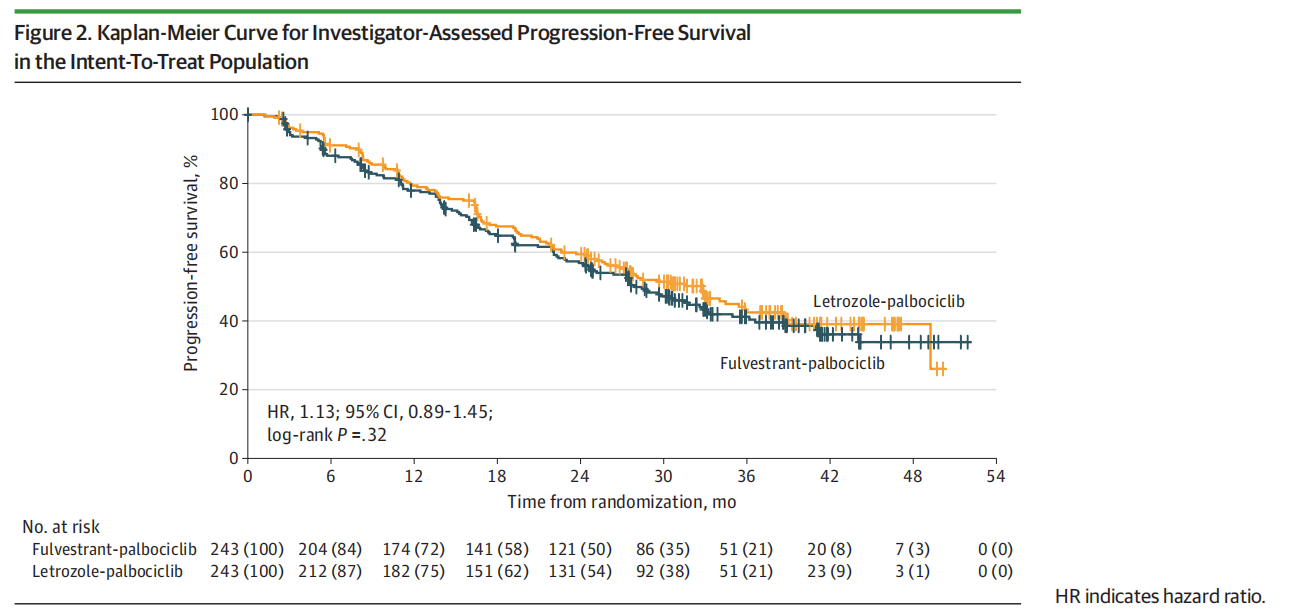Click the 'Time from randomization, mo' axis label
This screenshot has width=1289, height=616.
(621, 500)
